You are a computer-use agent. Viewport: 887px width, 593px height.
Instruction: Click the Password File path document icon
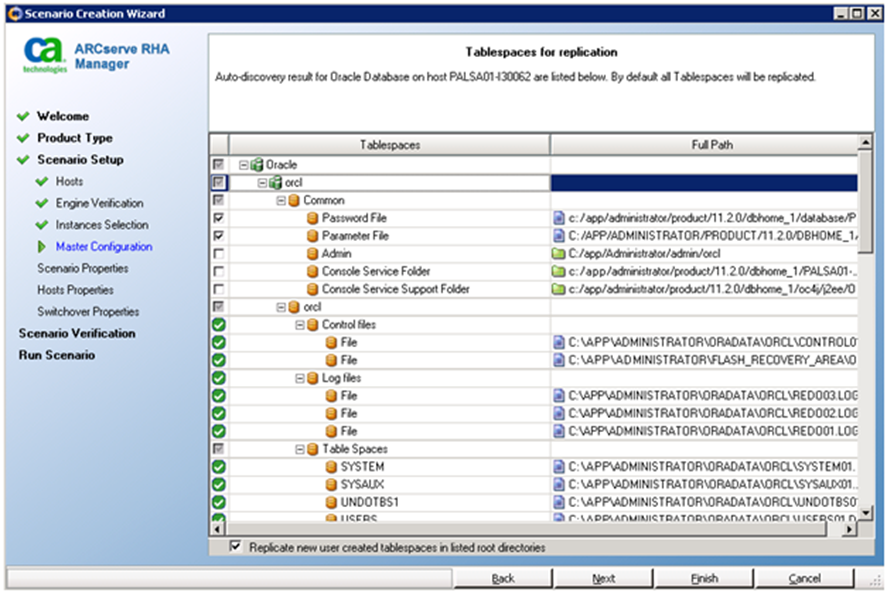coord(559,218)
